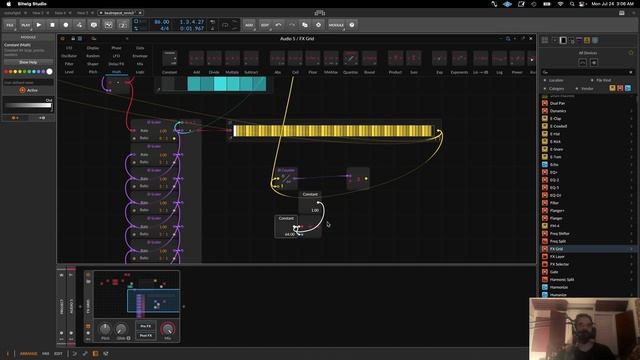
Task: Adjust the Mix knob on FX Grid
Action: pos(167,329)
